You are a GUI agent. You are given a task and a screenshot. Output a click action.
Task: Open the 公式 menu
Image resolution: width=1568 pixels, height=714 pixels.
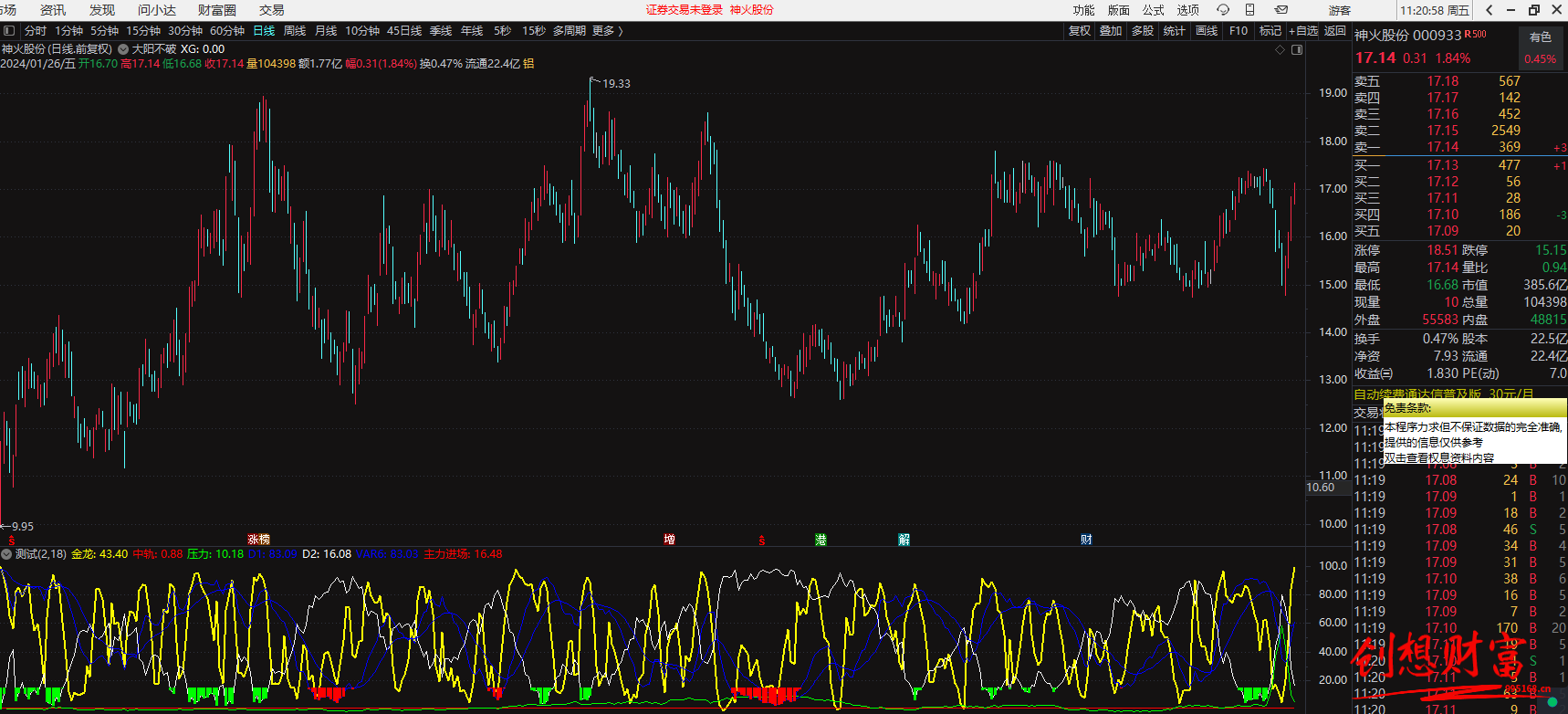point(1154,10)
